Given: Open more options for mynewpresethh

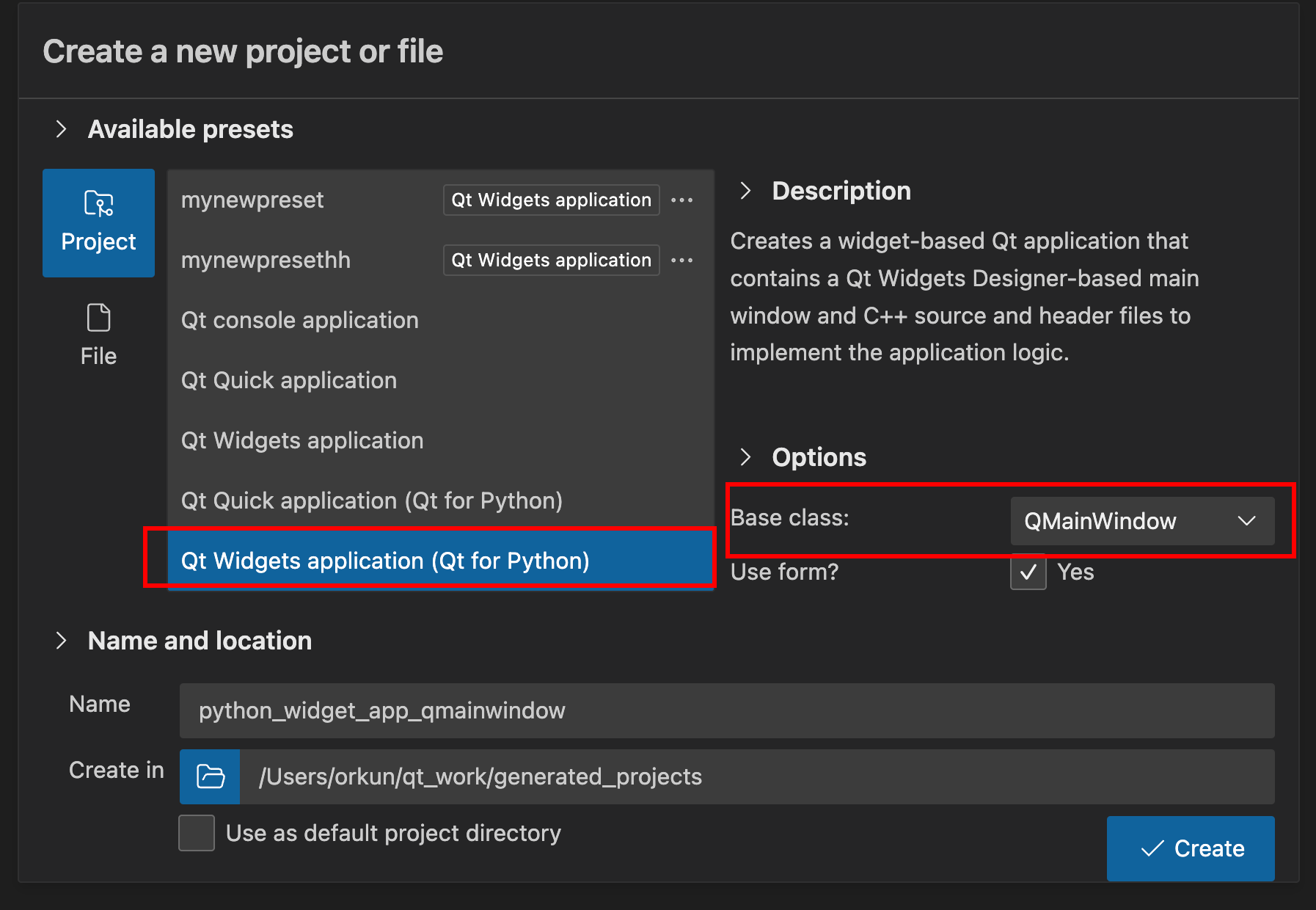Looking at the screenshot, I should point(681,261).
